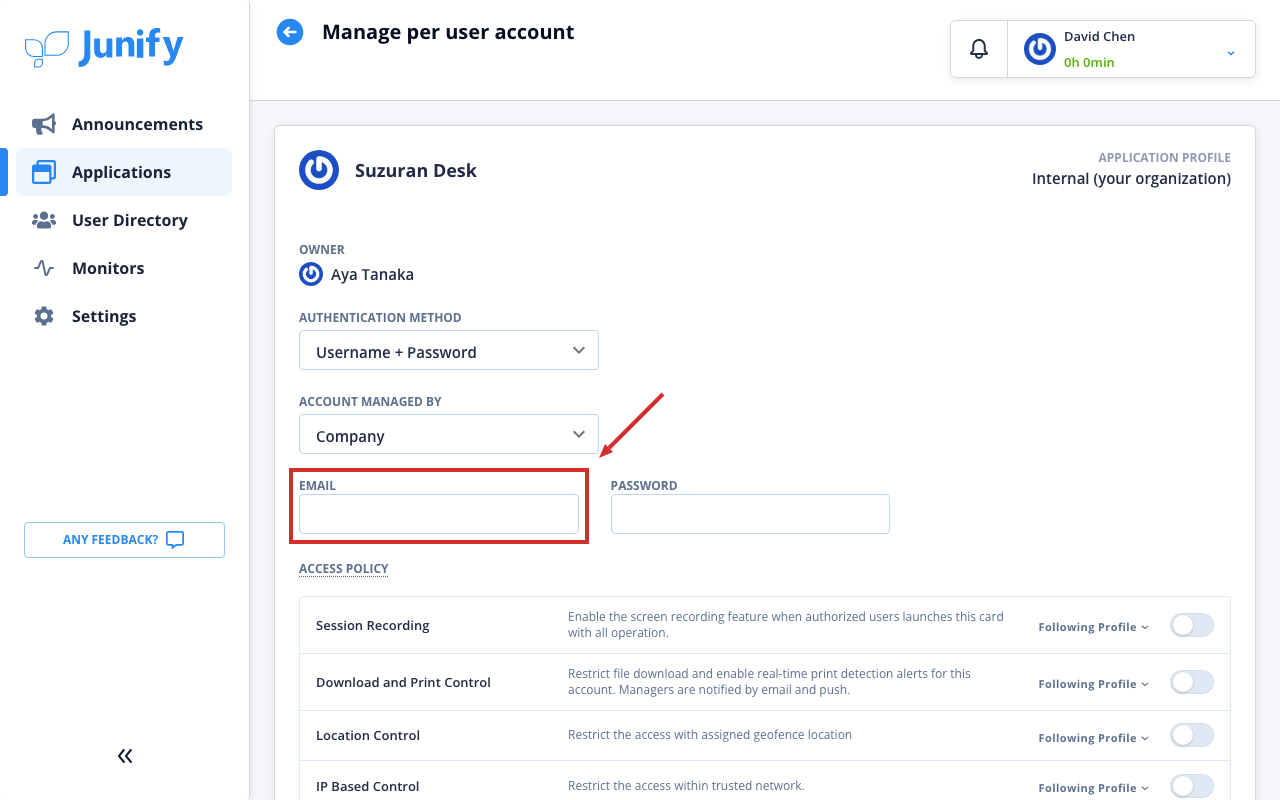1280x800 pixels.
Task: Open Following Profile dropdown for IP Based Control
Action: click(1094, 788)
